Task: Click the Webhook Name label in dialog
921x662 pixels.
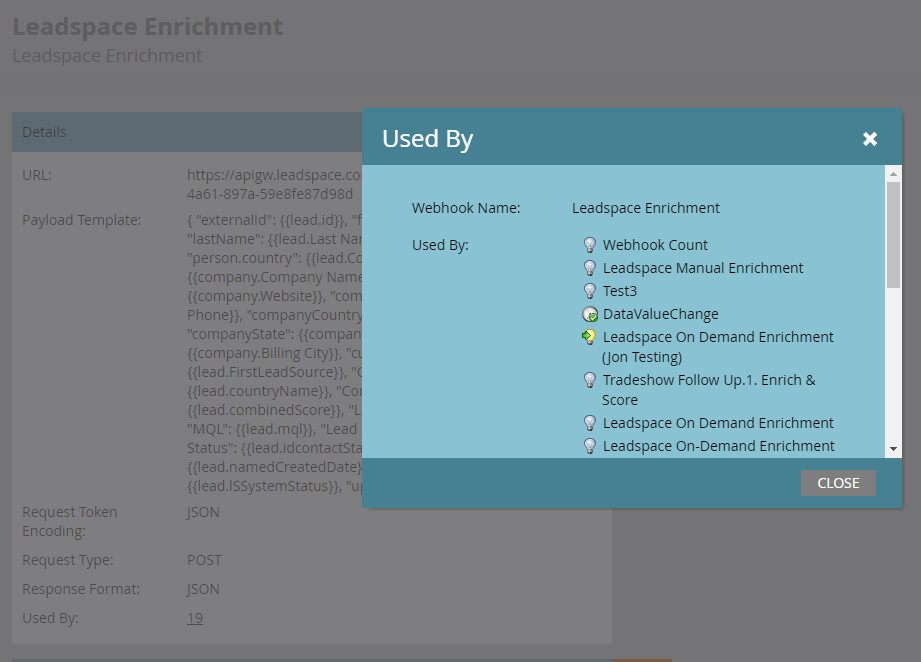Action: coord(466,208)
